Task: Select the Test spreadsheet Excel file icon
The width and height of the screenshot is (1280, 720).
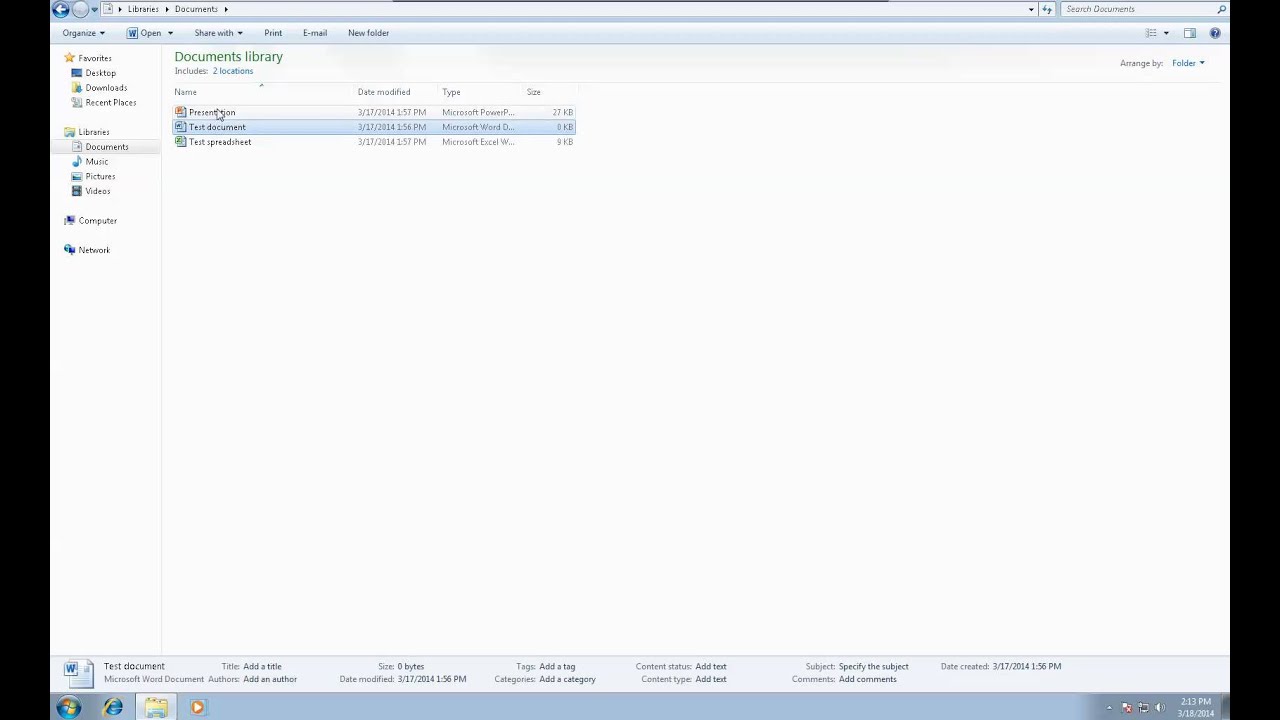Action: (181, 142)
